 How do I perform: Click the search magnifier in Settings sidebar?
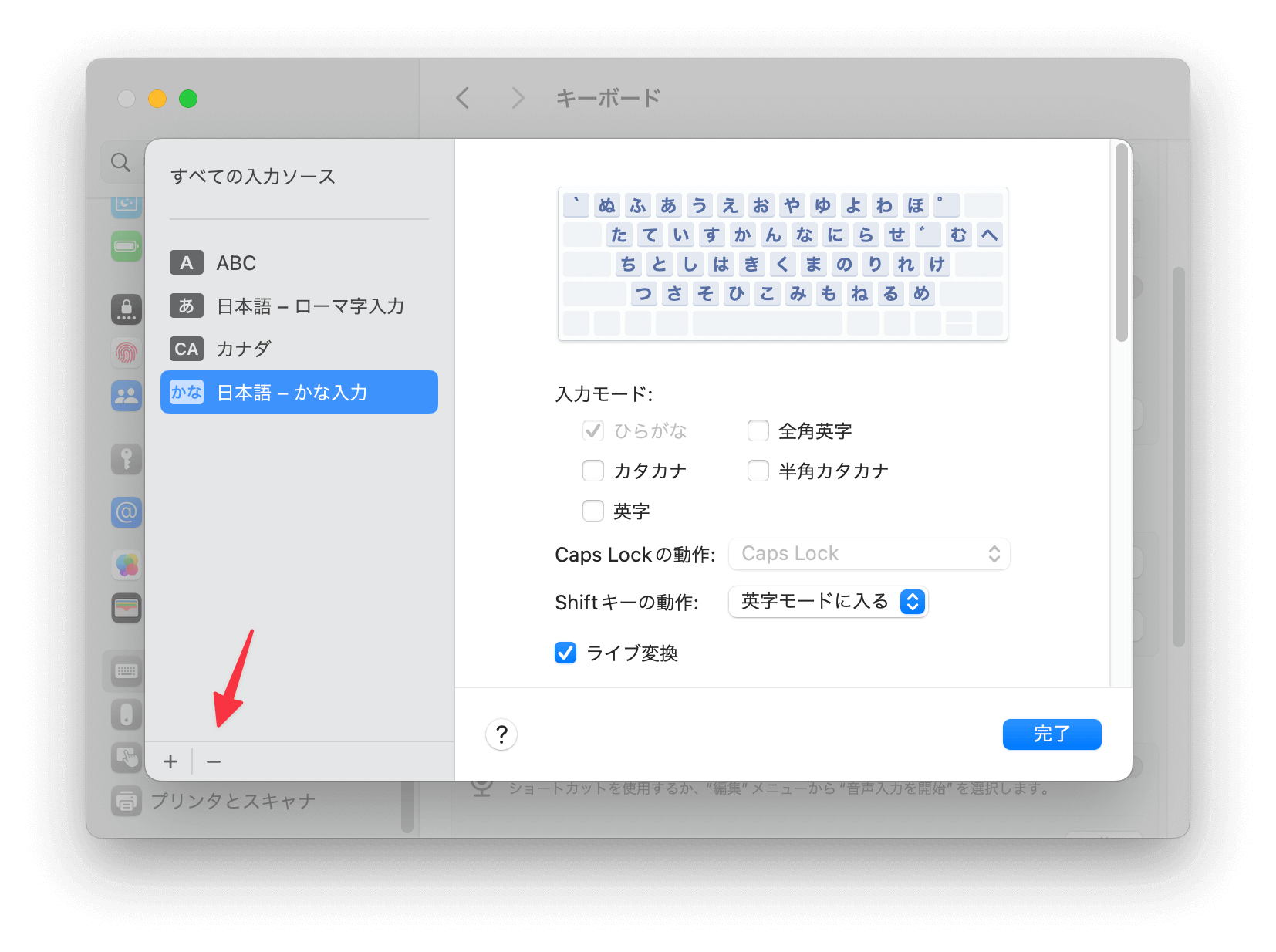tap(120, 162)
